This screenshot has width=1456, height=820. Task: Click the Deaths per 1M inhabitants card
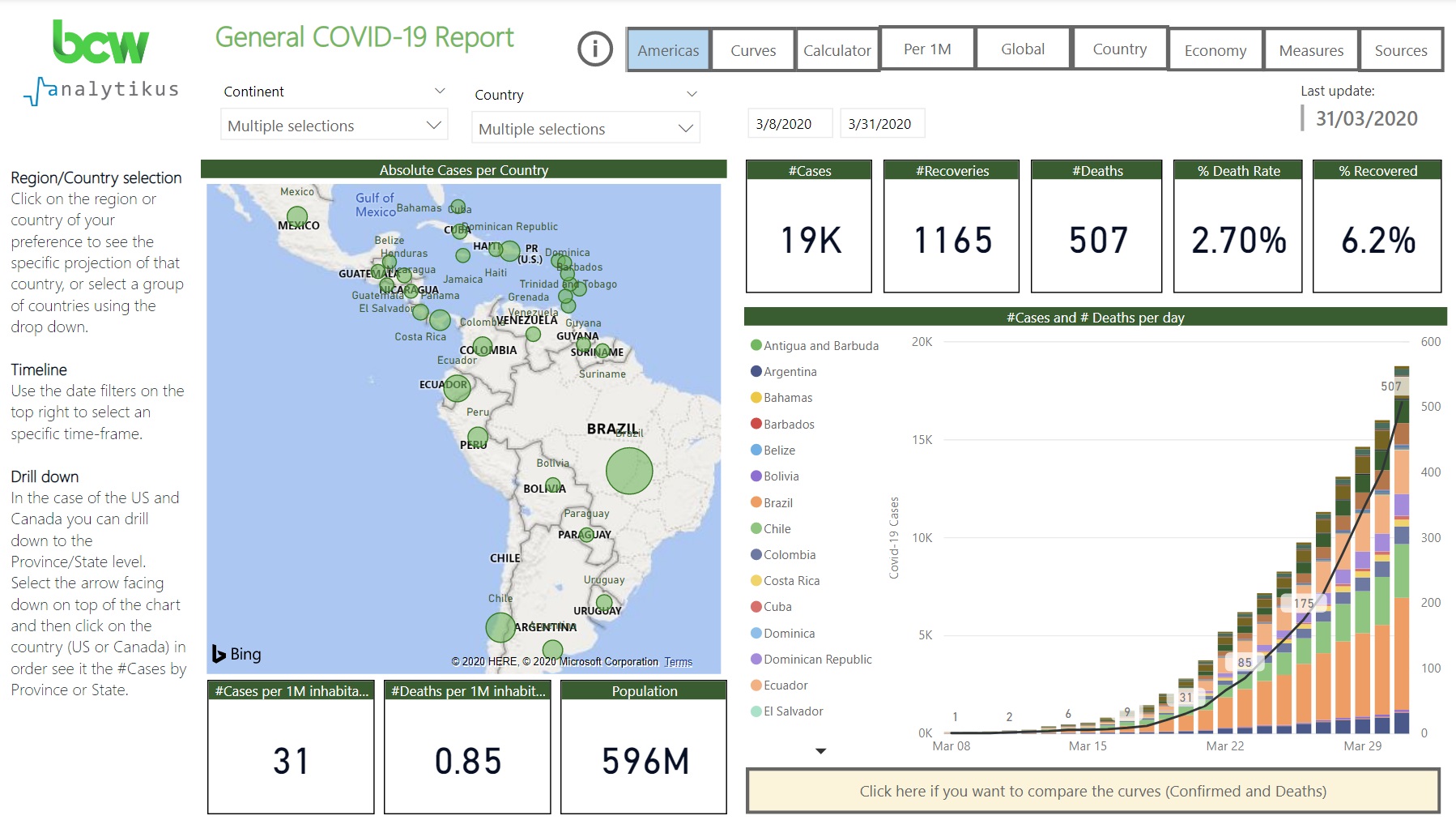pos(467,747)
